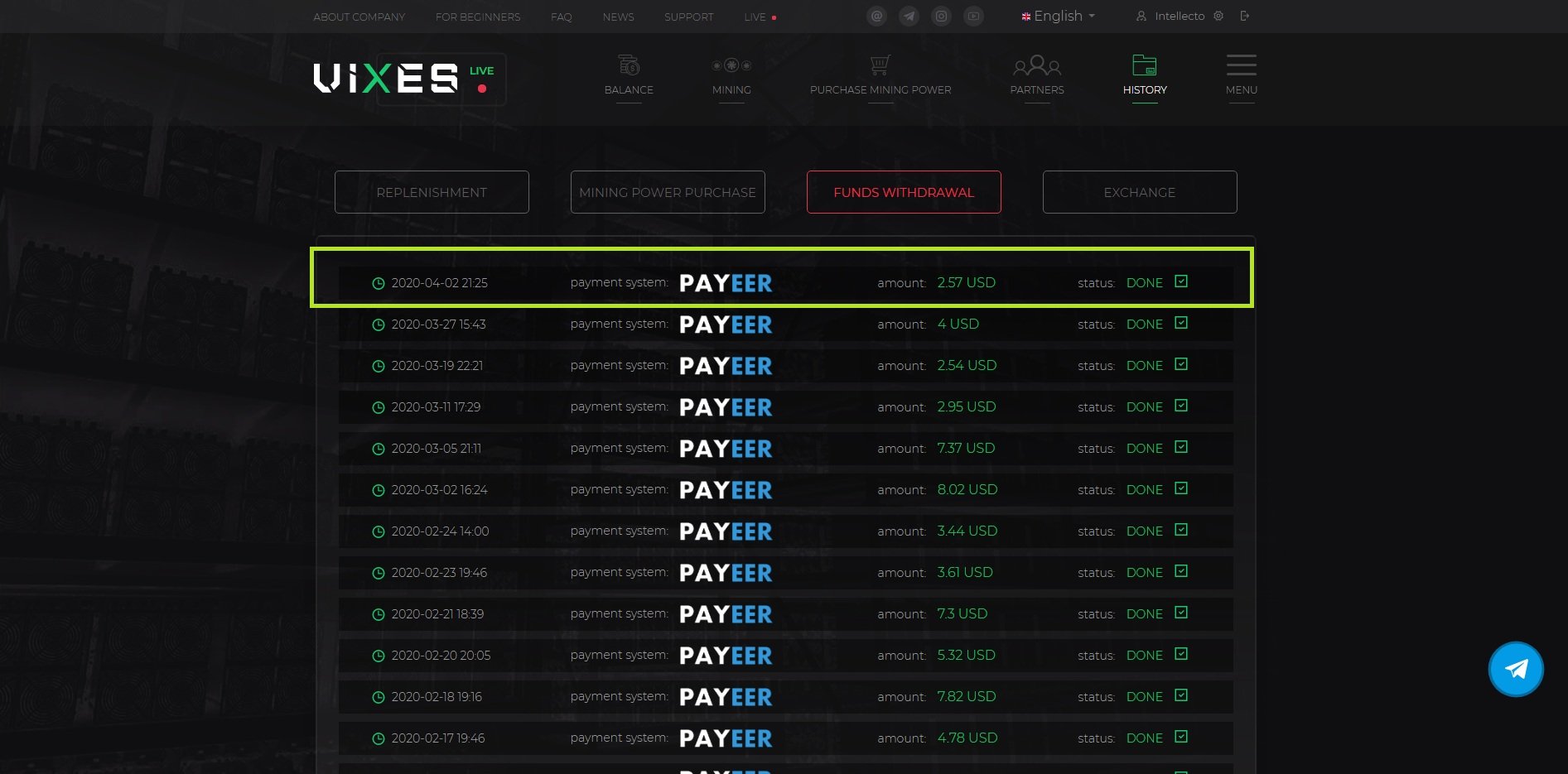Click the email @ social icon
Screen dimensions: 1568x774
tap(877, 16)
